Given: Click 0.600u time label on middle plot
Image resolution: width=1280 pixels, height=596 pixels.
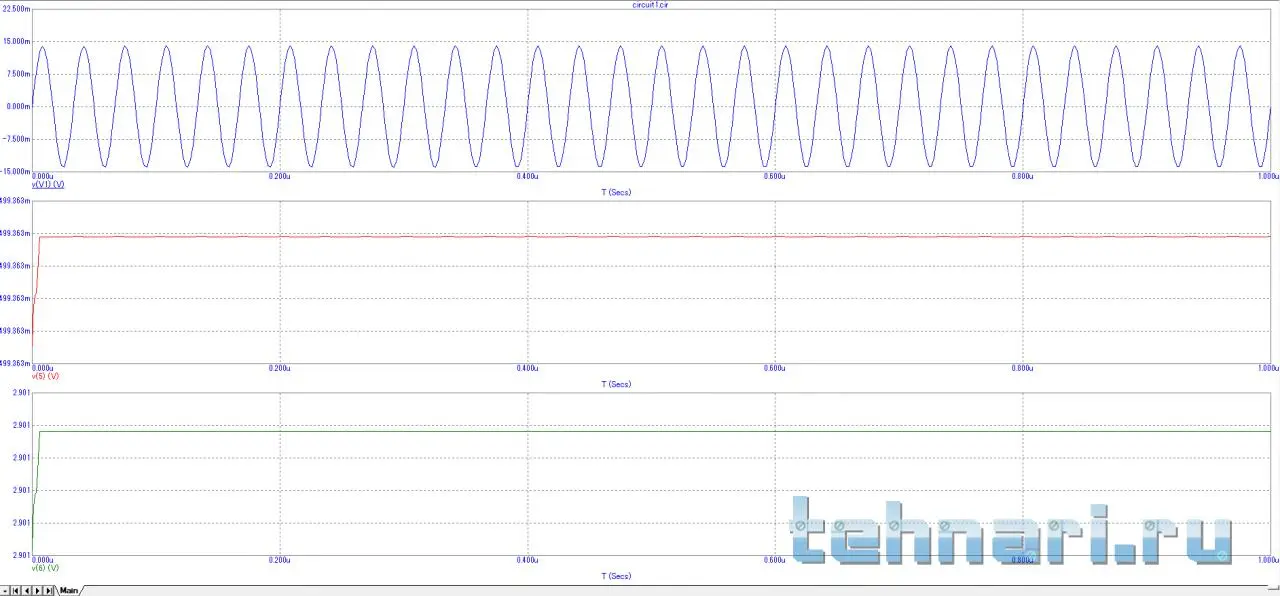Looking at the screenshot, I should point(775,368).
